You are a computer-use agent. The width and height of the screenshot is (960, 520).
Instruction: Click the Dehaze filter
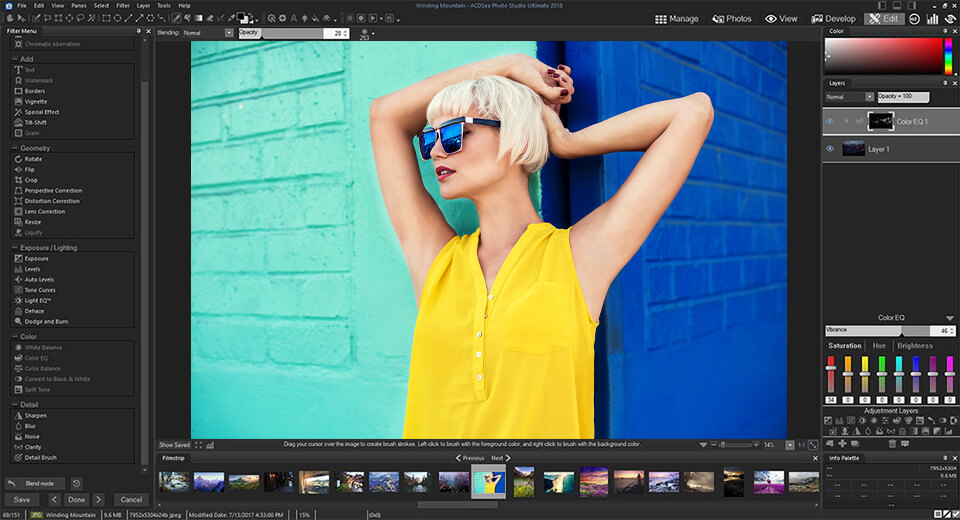click(x=35, y=311)
